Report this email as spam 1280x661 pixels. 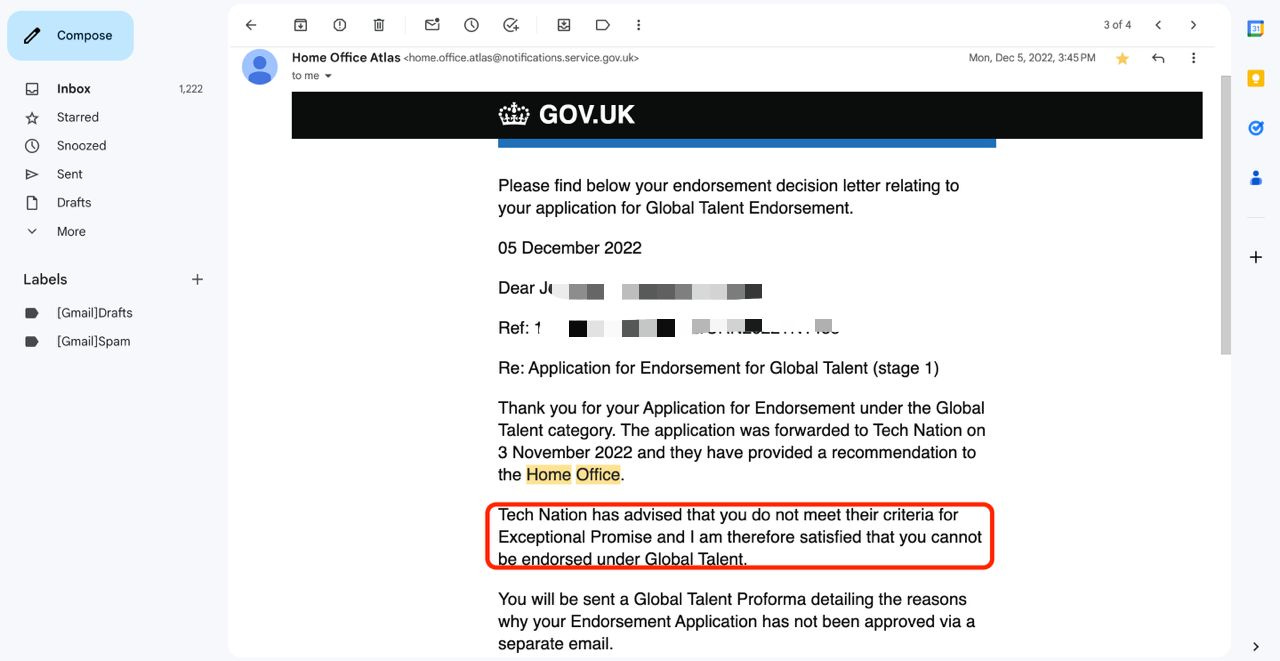tap(339, 25)
